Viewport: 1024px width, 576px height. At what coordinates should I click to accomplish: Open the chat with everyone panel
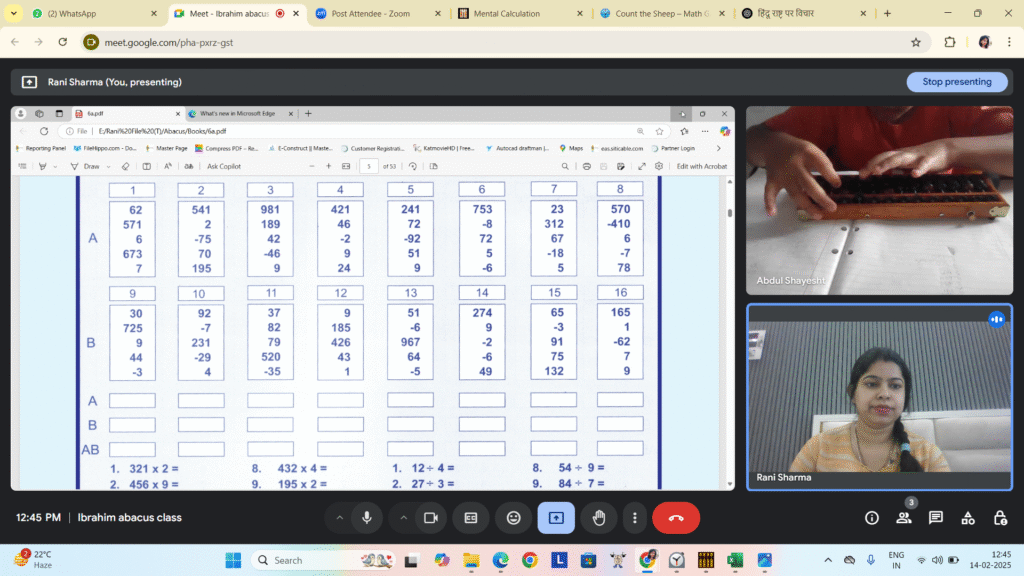pos(936,518)
